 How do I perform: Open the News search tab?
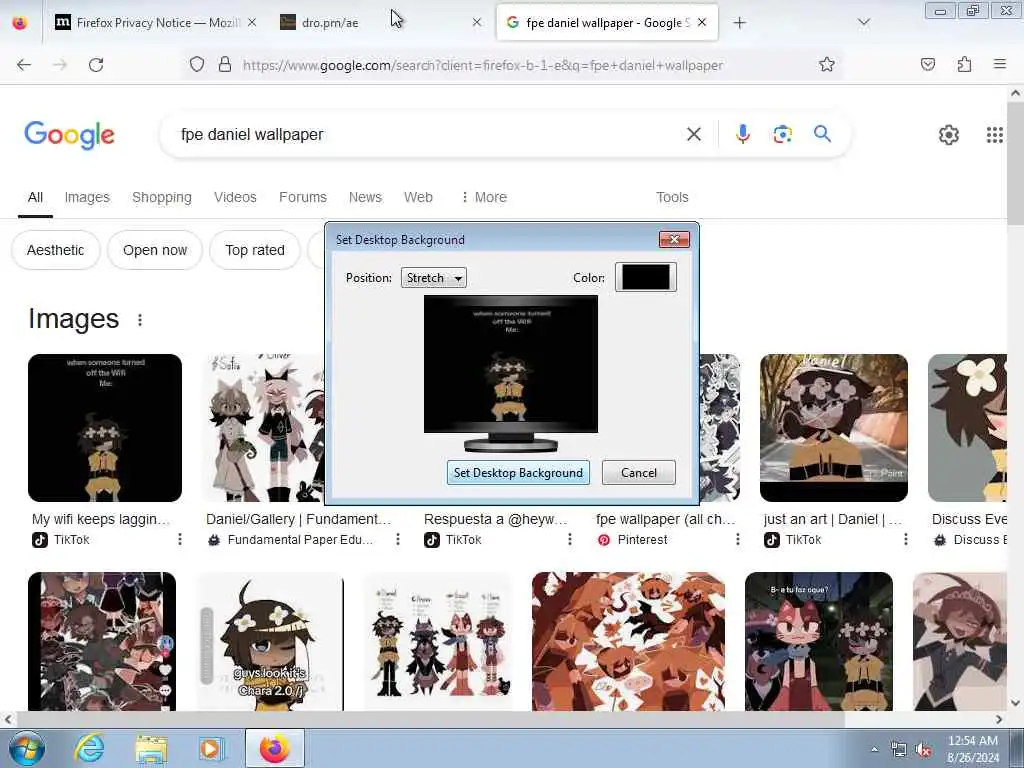pos(365,197)
